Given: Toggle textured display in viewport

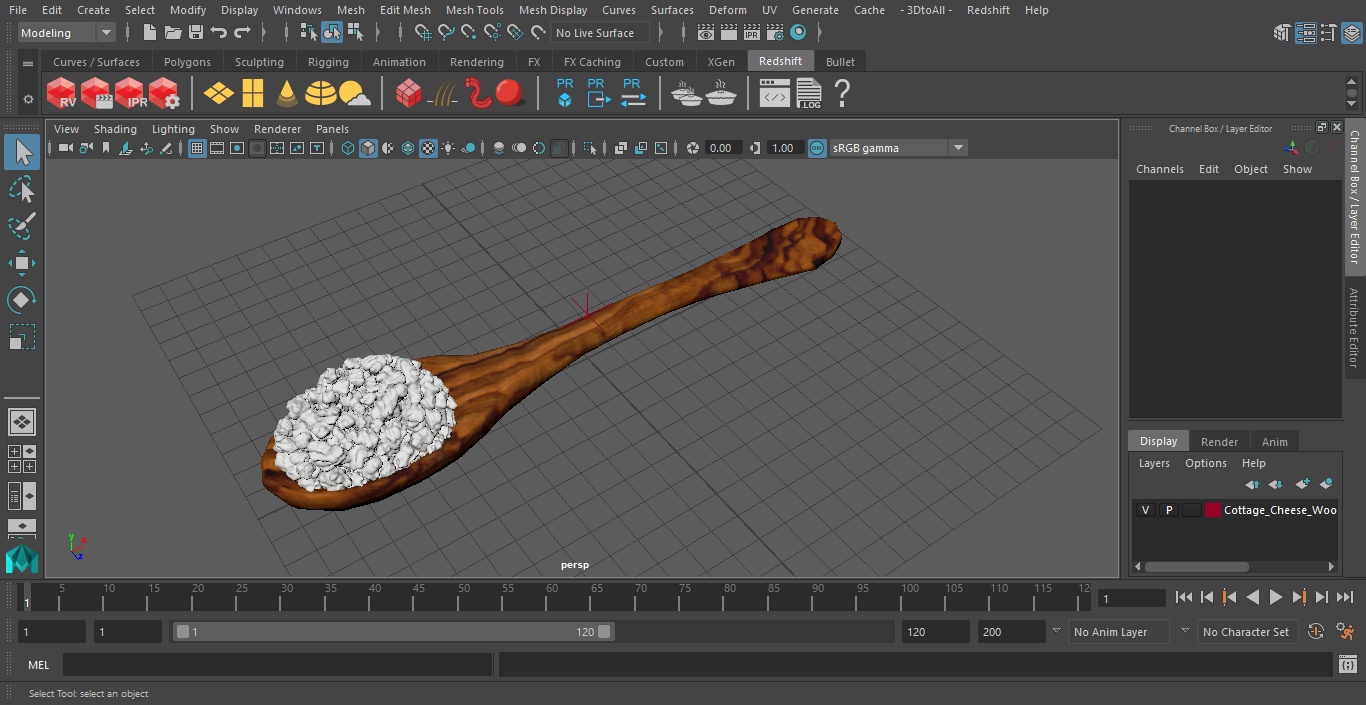Looking at the screenshot, I should point(428,148).
